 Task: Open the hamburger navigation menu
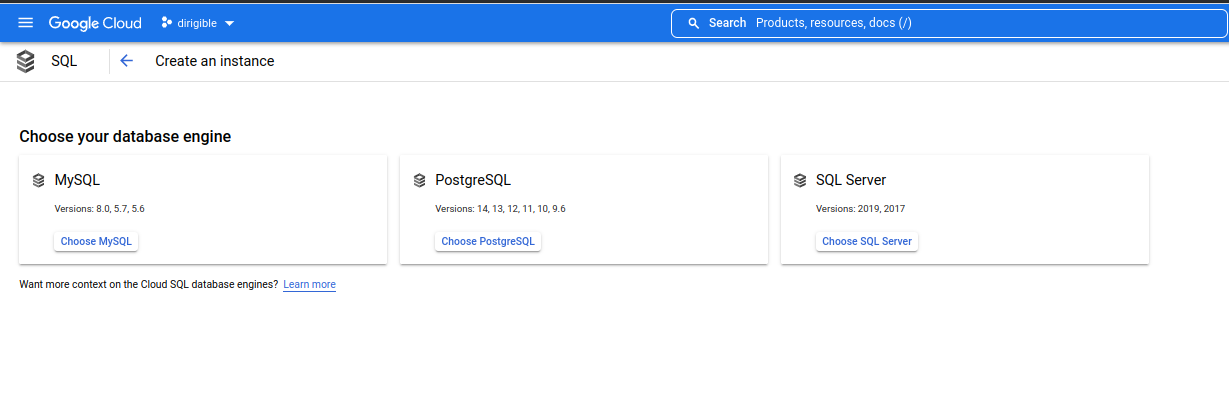click(25, 23)
